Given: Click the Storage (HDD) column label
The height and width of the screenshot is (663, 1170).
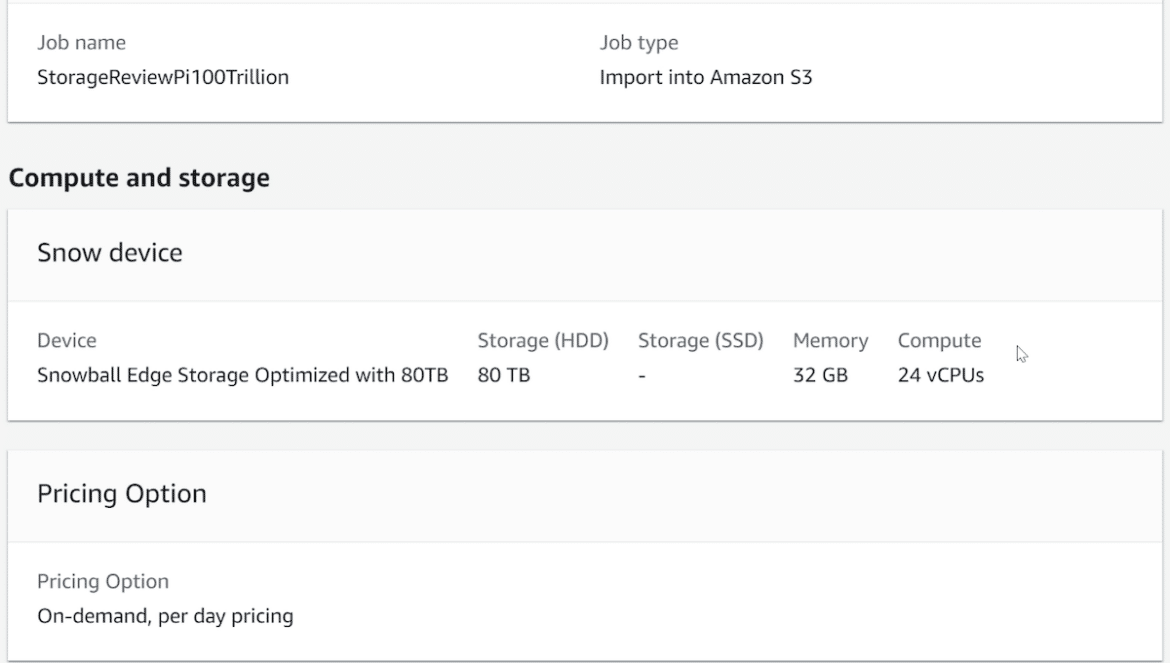Looking at the screenshot, I should [543, 341].
